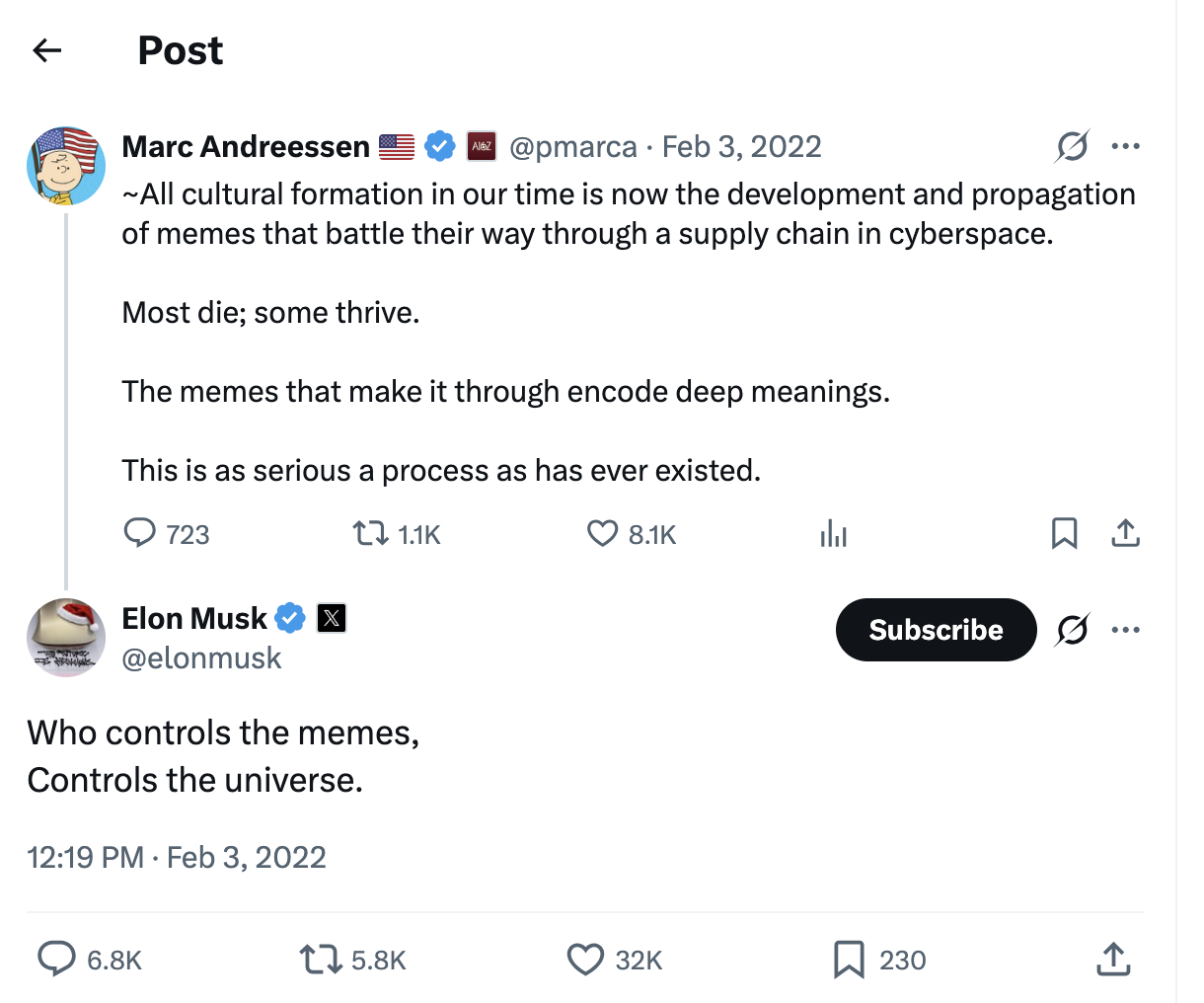The width and height of the screenshot is (1204, 1003).
Task: Bookmark Elon Musk's reply
Action: pos(849,959)
